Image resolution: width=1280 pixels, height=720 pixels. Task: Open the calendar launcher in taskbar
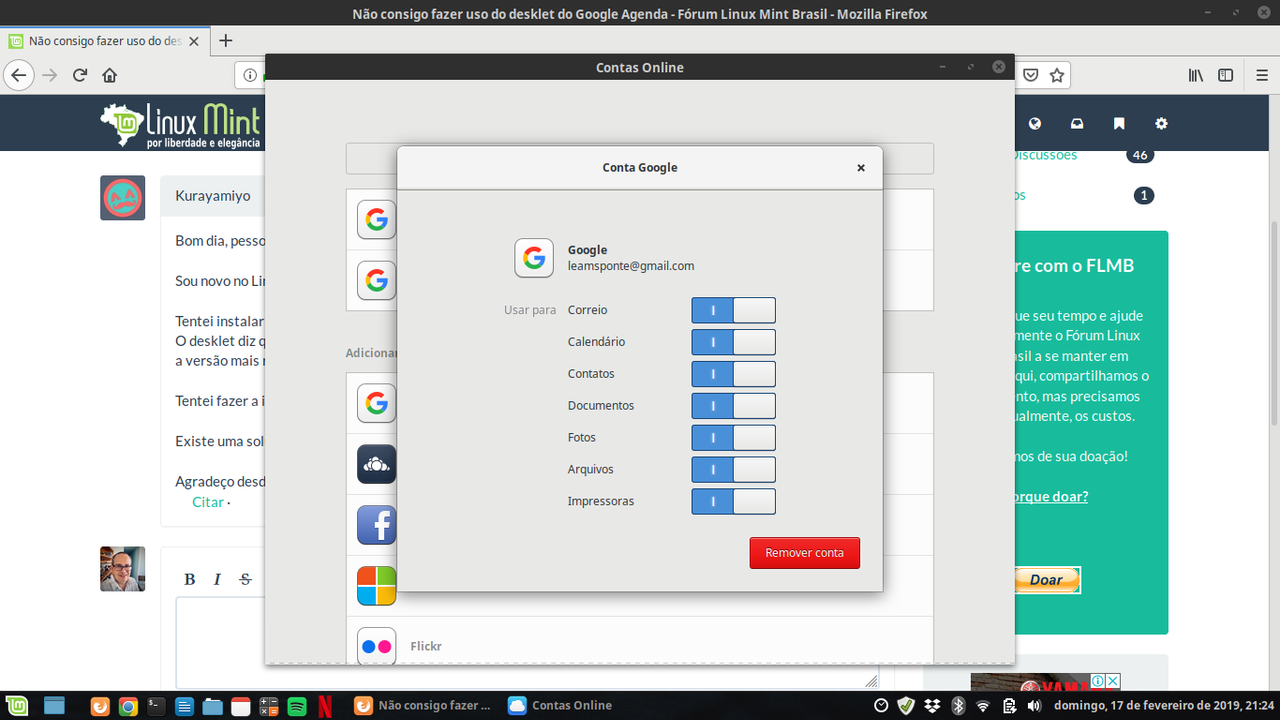click(x=240, y=705)
